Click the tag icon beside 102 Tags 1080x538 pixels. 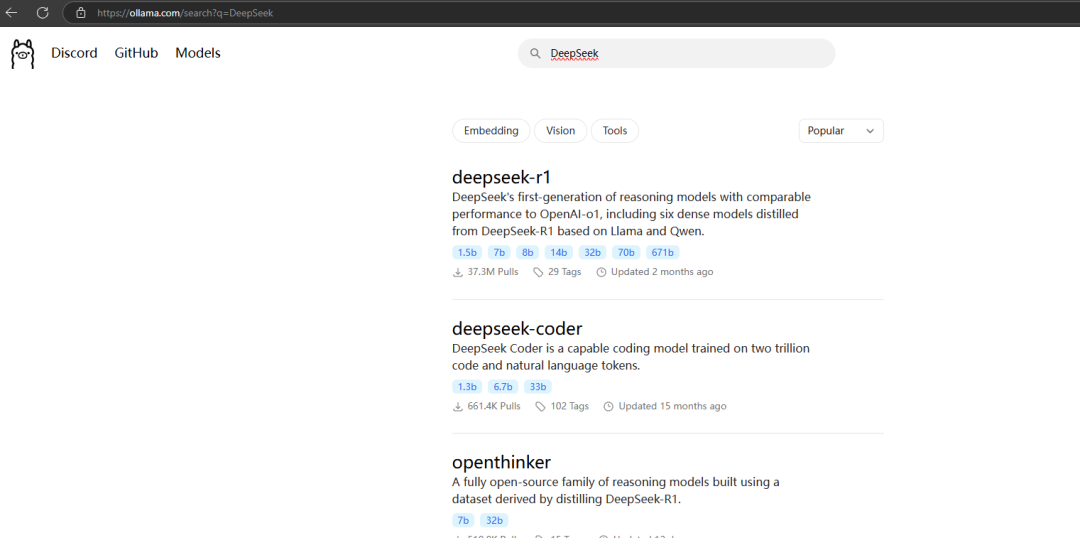point(541,406)
